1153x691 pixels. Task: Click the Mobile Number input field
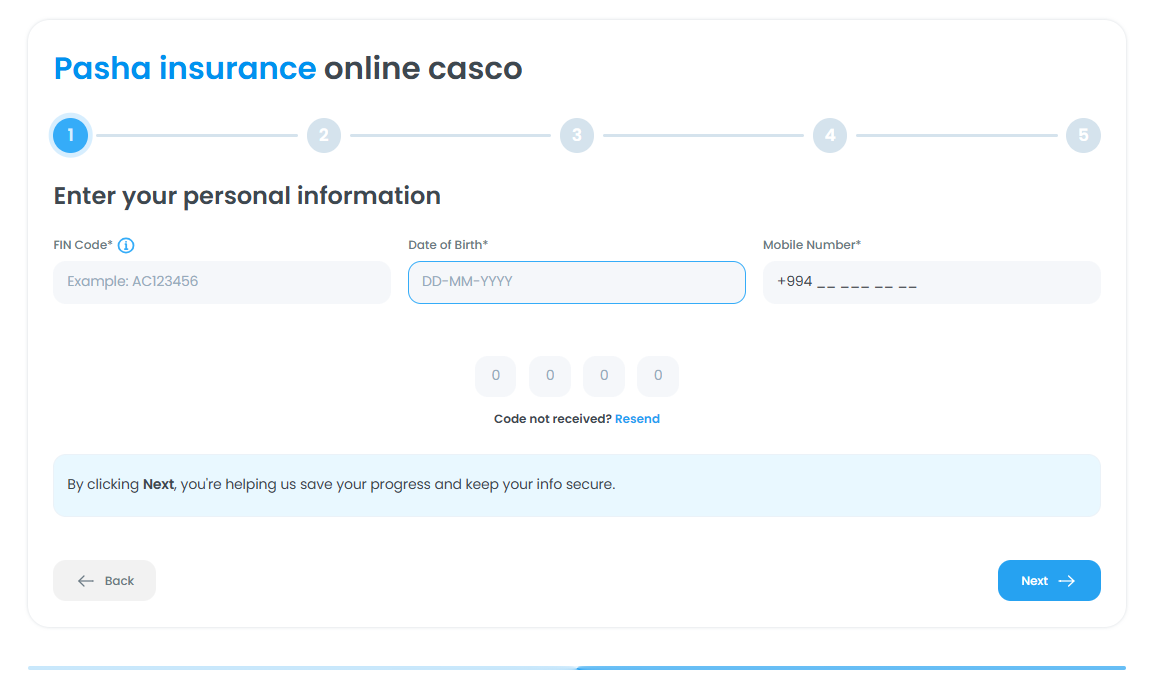click(x=932, y=282)
